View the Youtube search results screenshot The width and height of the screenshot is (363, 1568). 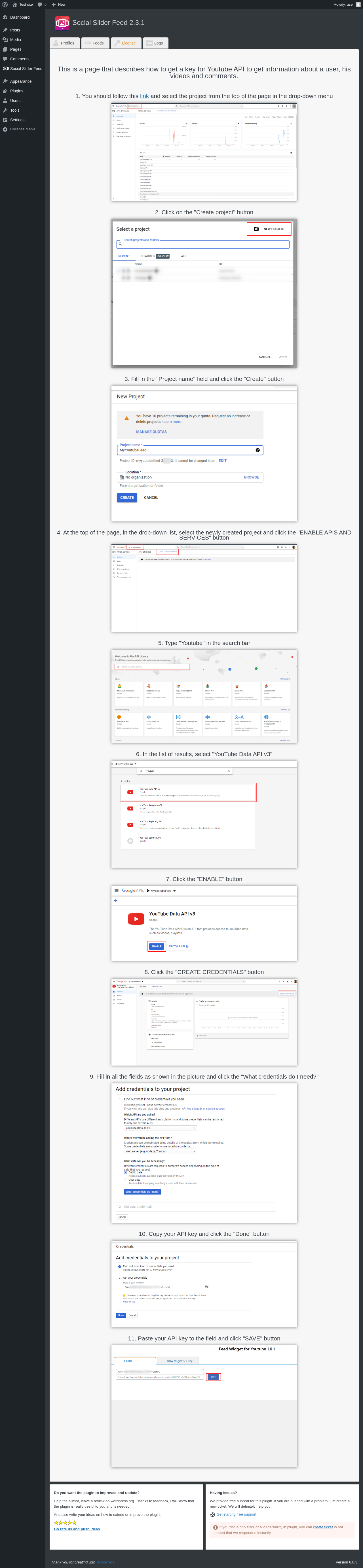point(204,814)
